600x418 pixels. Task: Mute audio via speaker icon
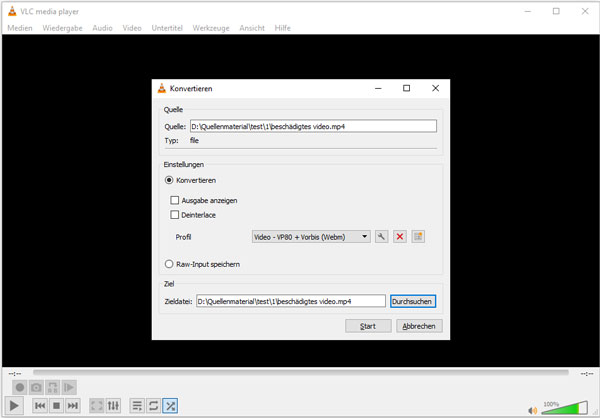533,410
